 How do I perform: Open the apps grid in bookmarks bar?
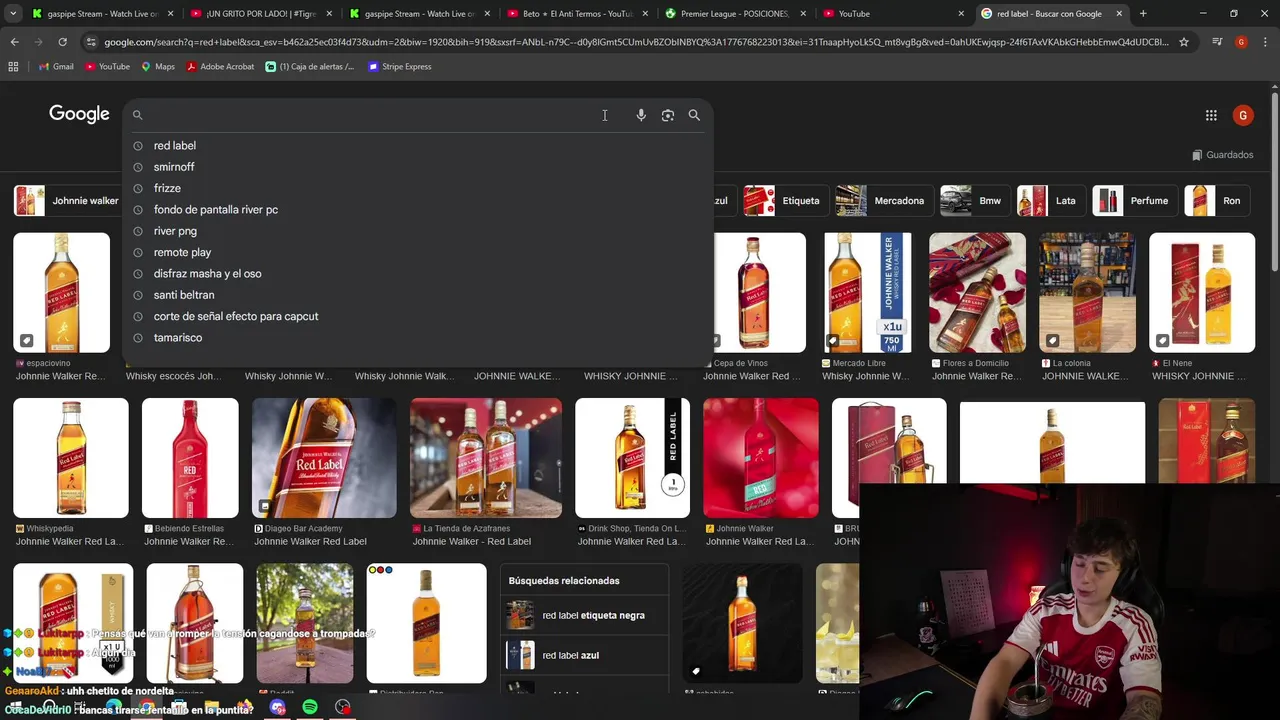(x=13, y=66)
